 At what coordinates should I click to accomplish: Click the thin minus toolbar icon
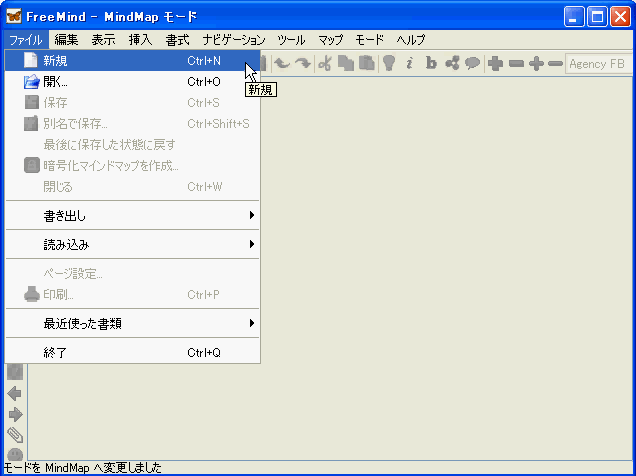pyautogui.click(x=555, y=64)
